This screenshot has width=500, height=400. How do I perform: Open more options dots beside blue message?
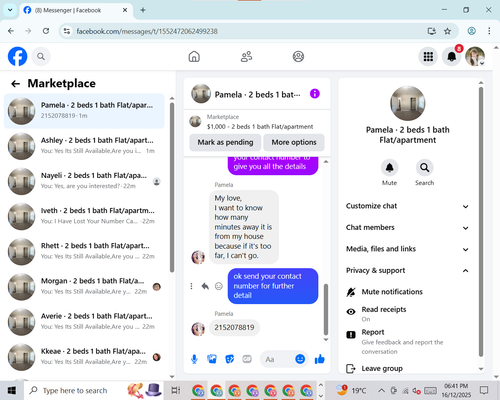point(191,286)
